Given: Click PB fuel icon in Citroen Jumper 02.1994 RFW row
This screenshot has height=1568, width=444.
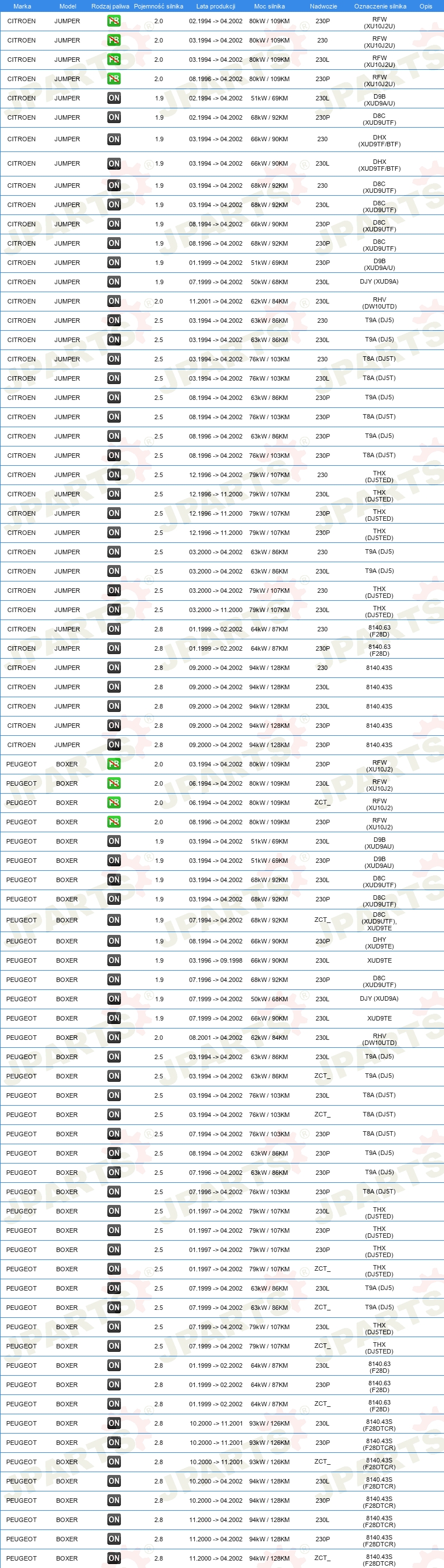Looking at the screenshot, I should point(114,22).
